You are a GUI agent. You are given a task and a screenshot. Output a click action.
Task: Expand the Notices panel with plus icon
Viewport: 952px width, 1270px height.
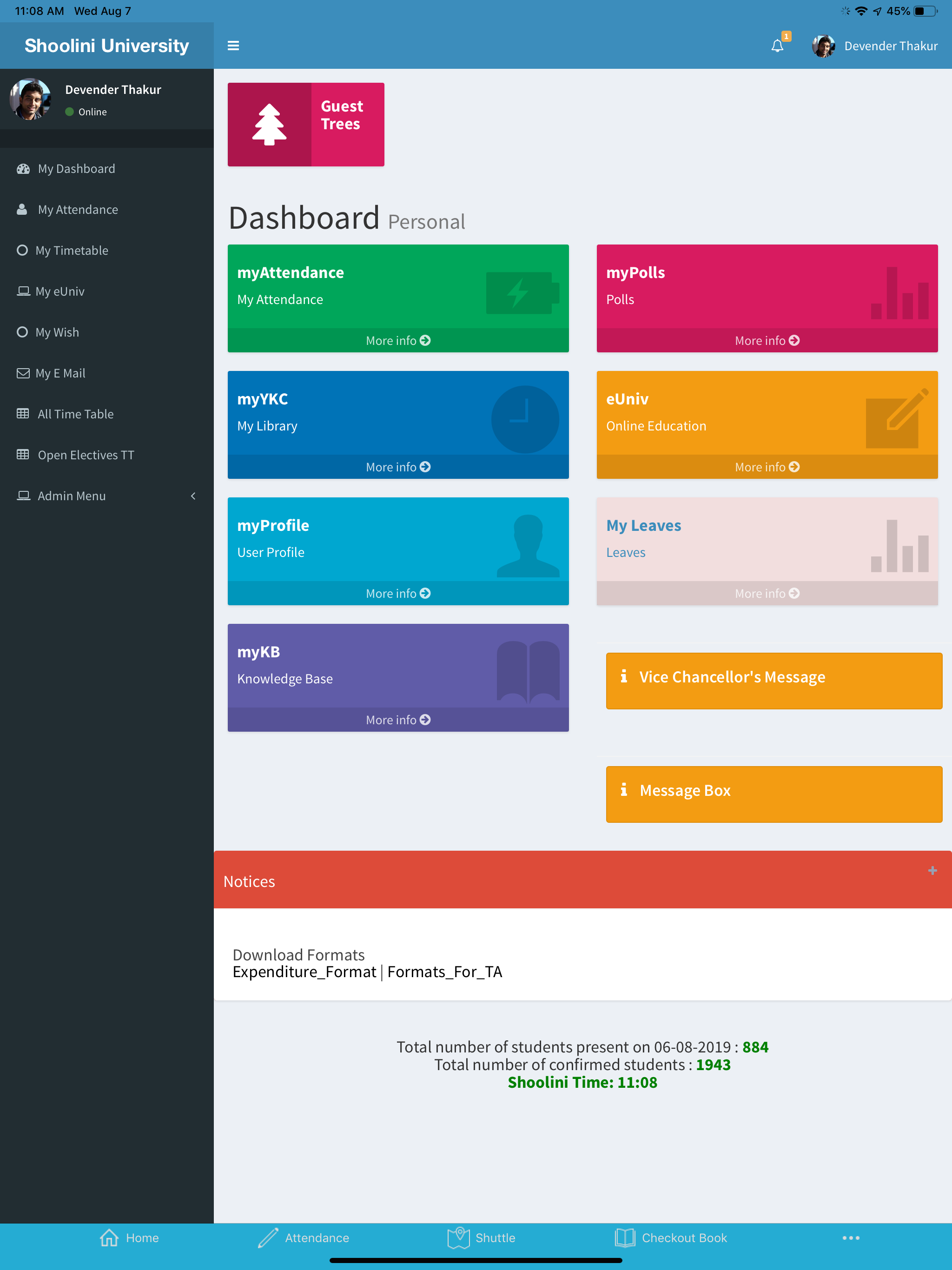(x=932, y=871)
